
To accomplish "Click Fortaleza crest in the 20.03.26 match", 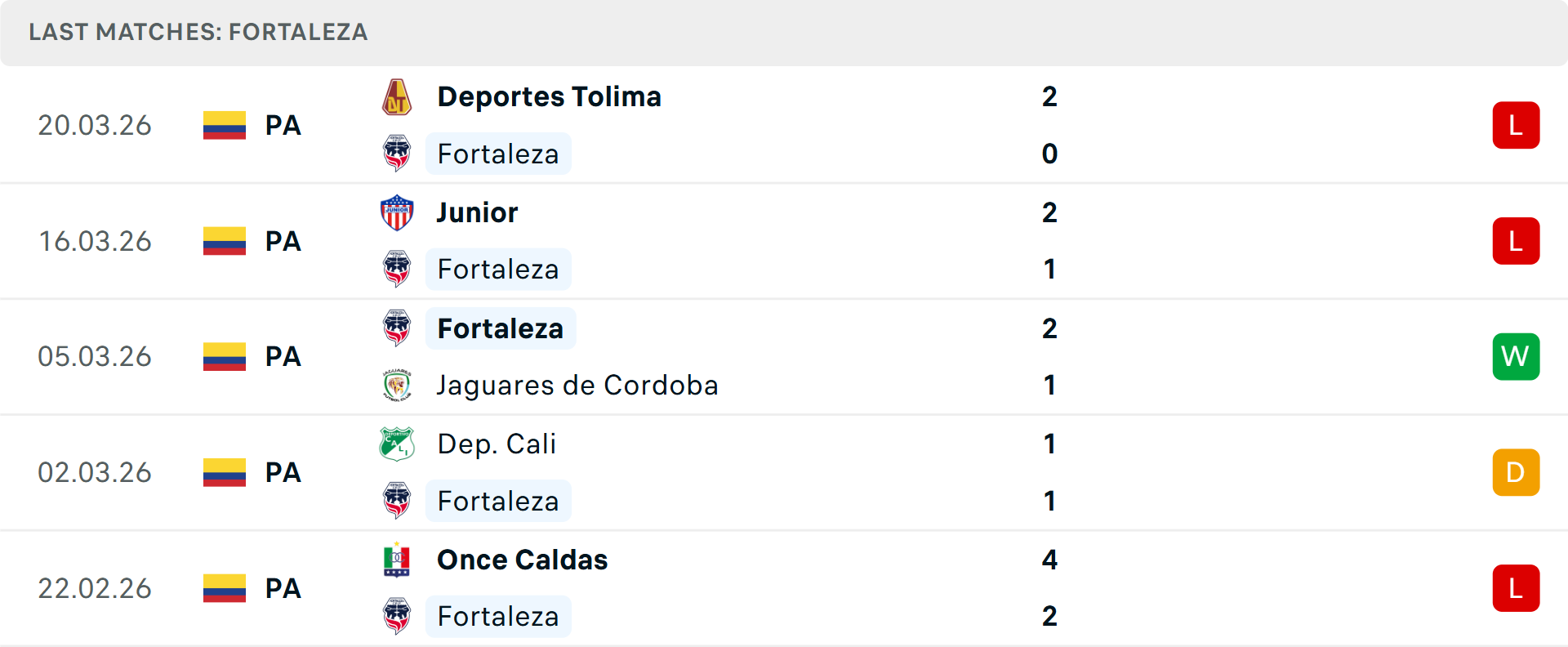I will [397, 154].
